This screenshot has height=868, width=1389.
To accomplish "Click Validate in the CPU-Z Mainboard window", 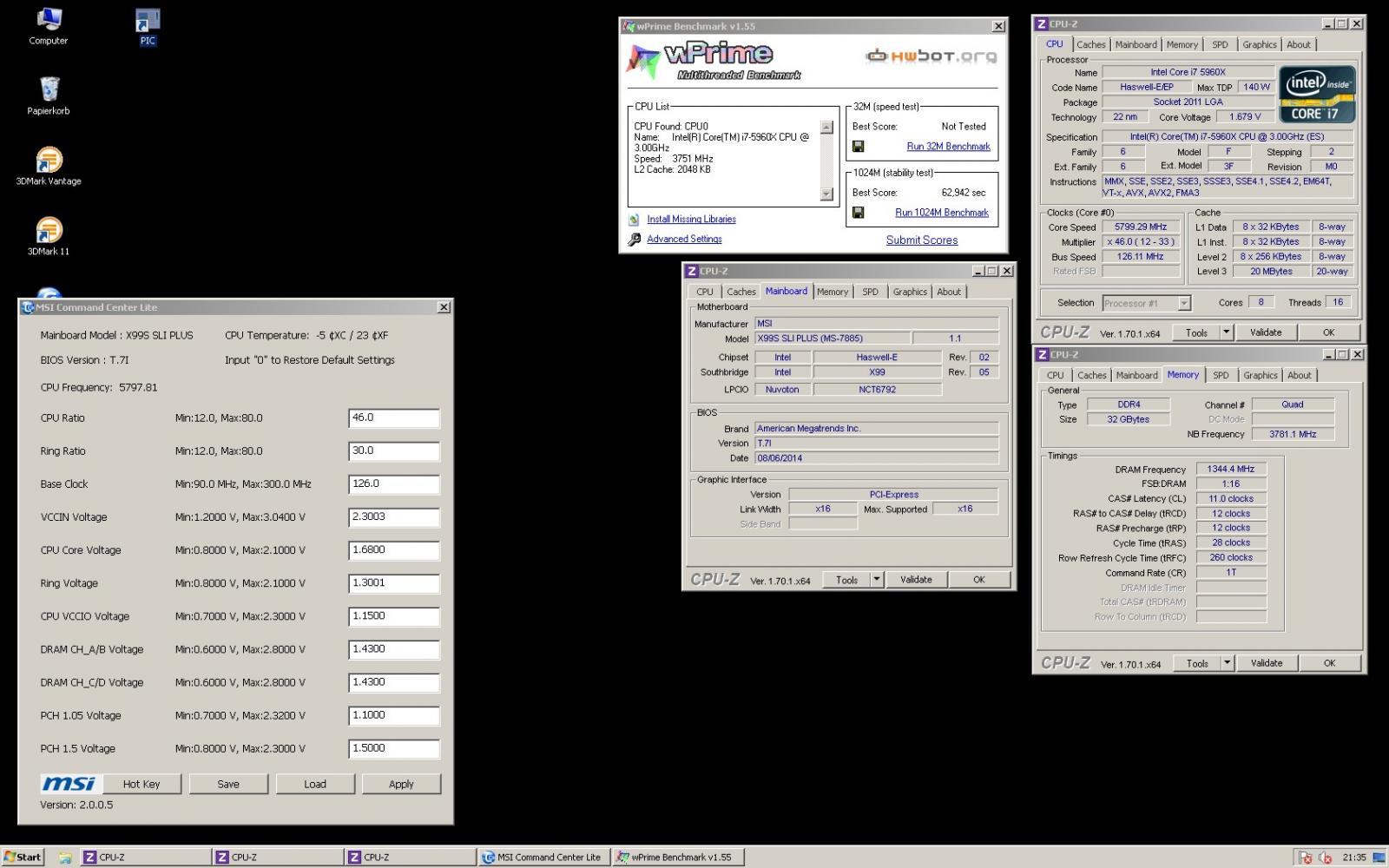I will coord(916,580).
